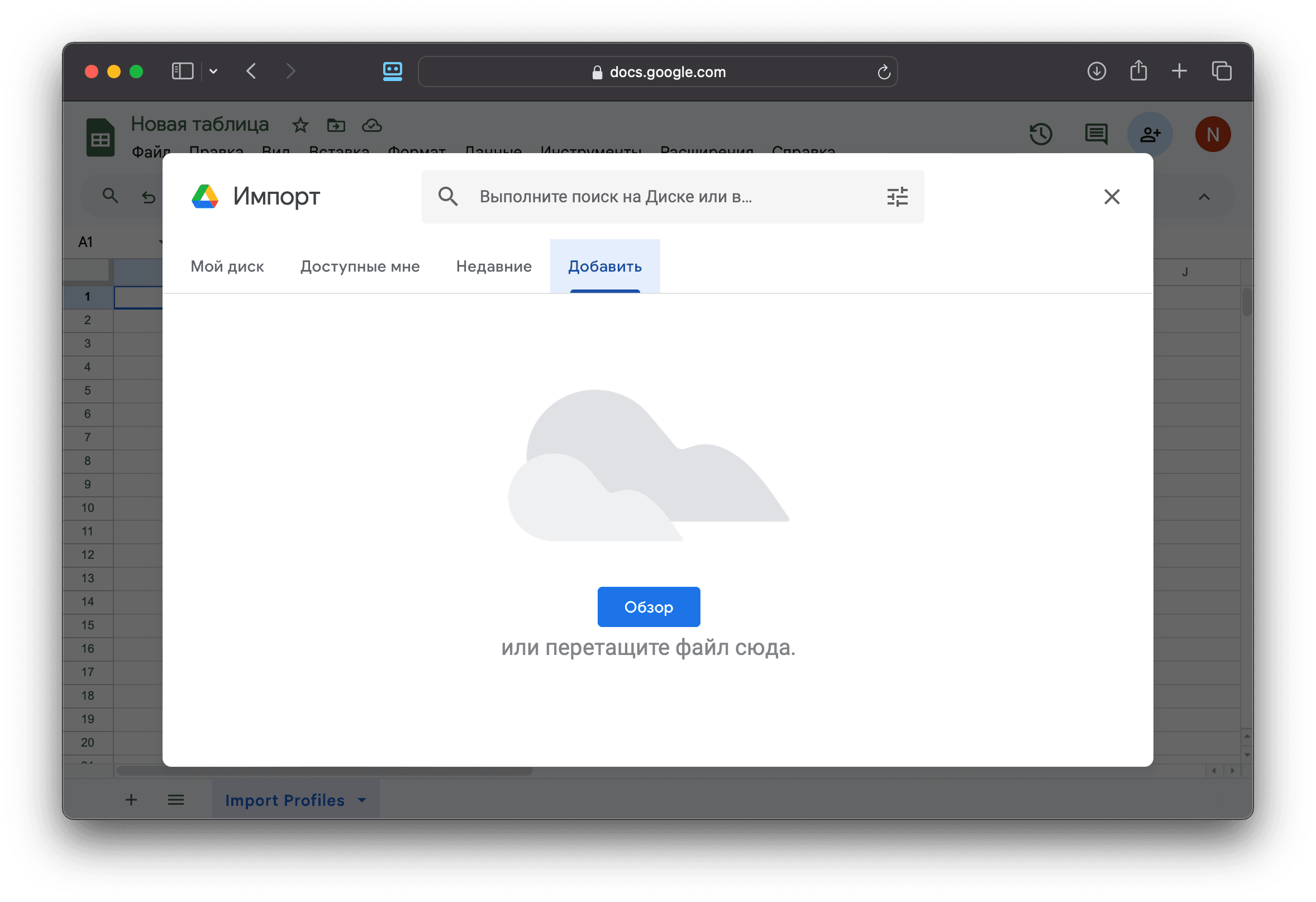Toggle Safari sidebar panel
Screen dimensions: 1316x902
point(182,72)
